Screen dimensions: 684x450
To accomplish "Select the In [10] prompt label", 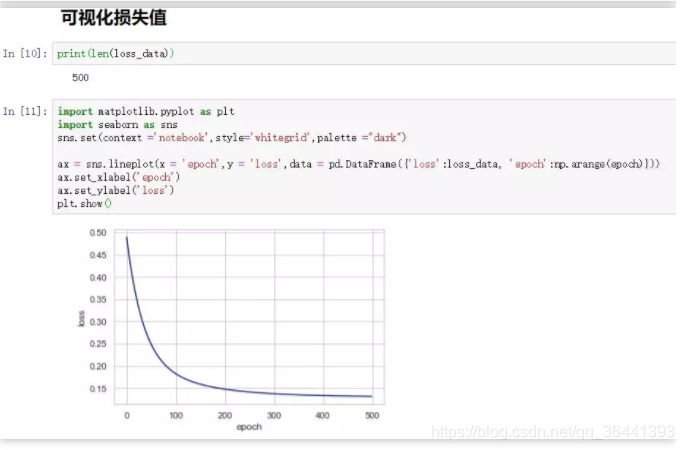I will [25, 54].
